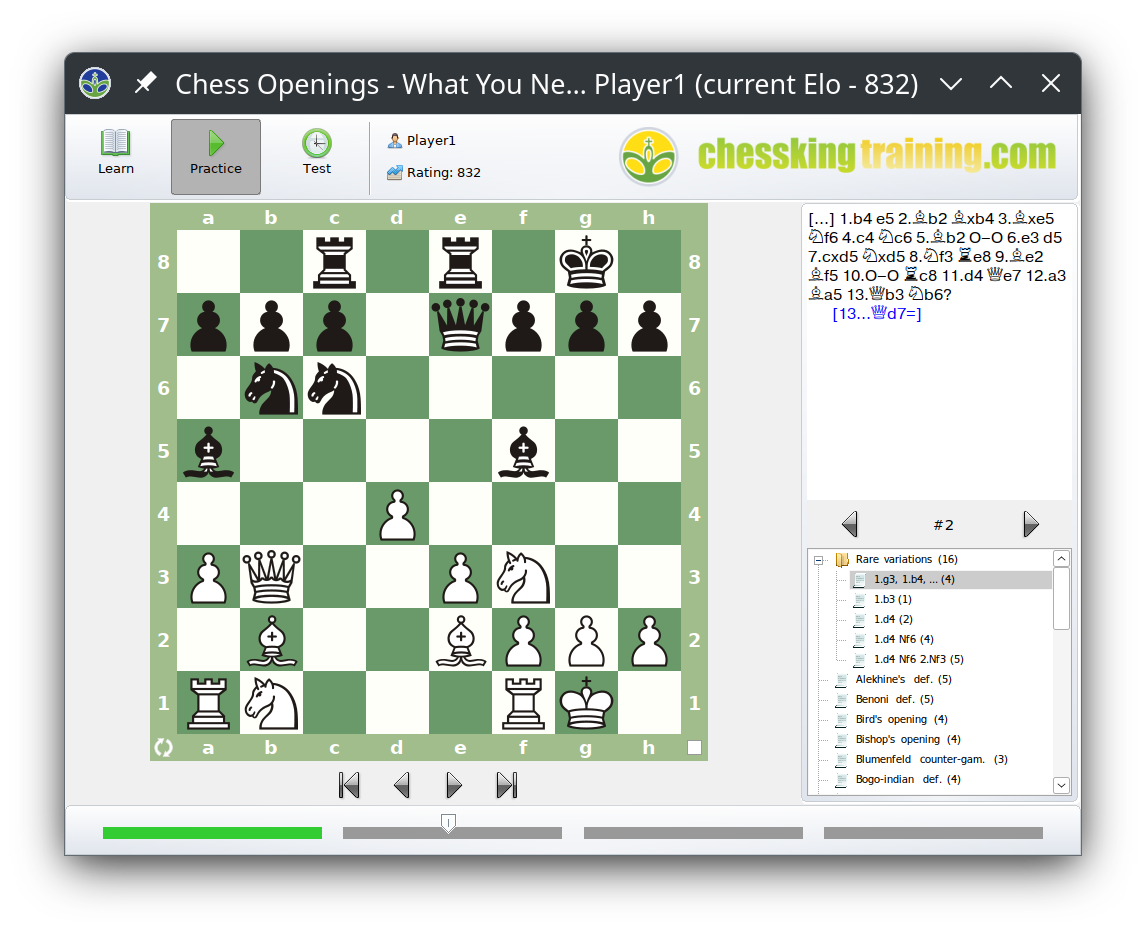Toggle the white square at the board corner
The image size is (1146, 932).
click(694, 747)
